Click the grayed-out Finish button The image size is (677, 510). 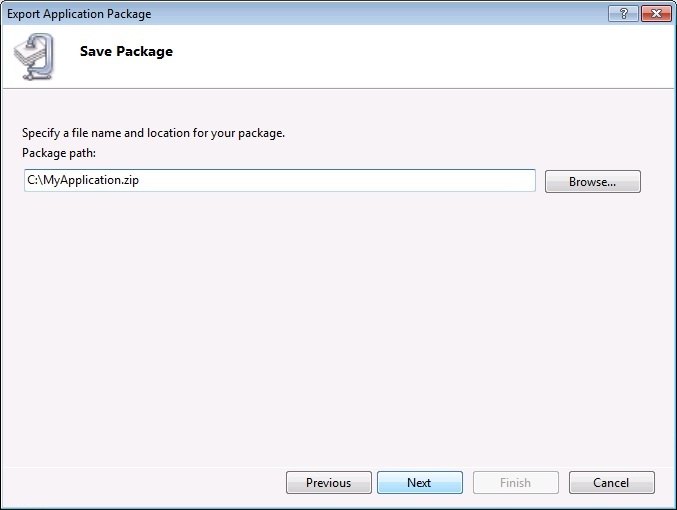click(x=515, y=483)
